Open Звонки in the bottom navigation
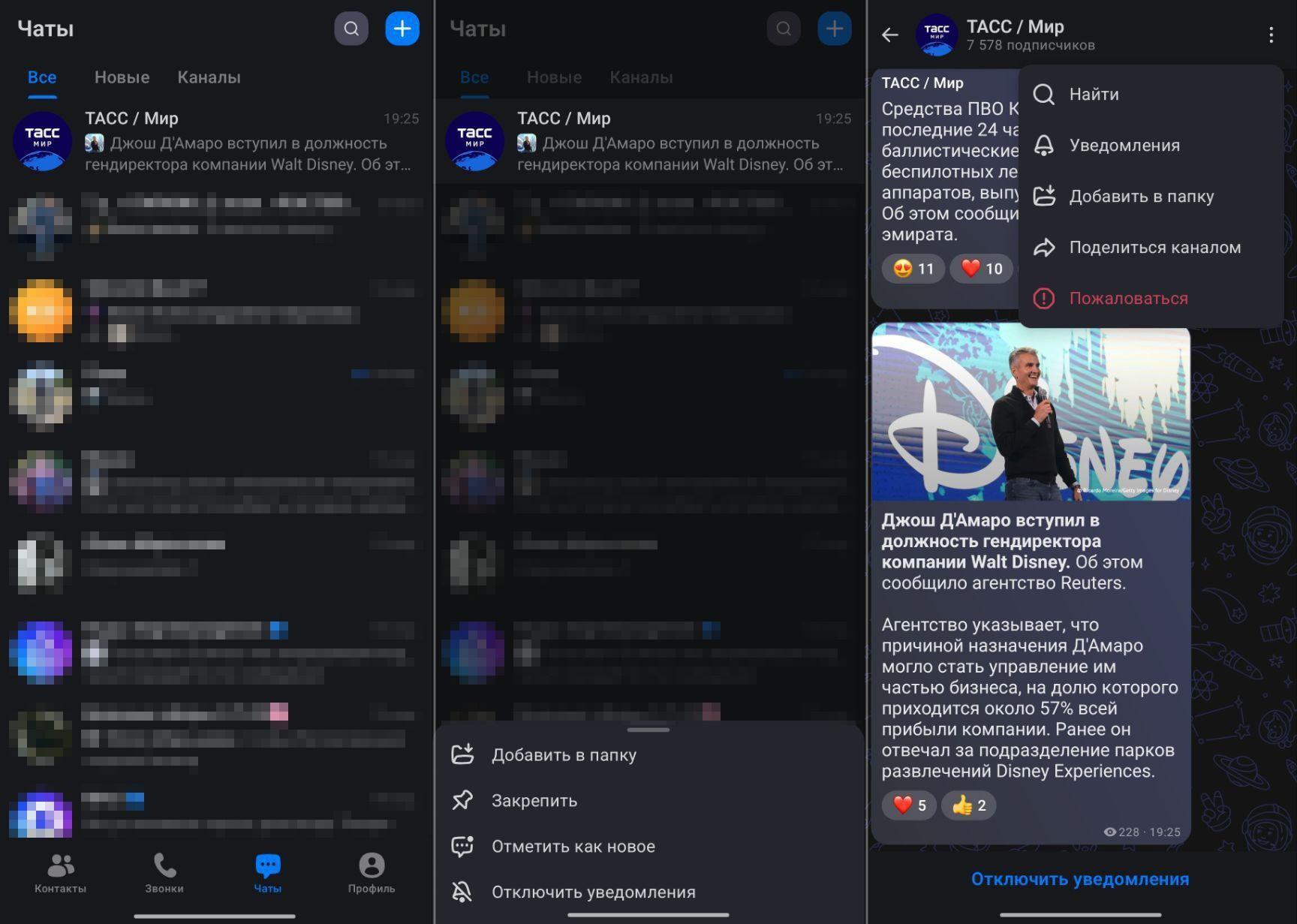The image size is (1297, 924). coord(164,874)
